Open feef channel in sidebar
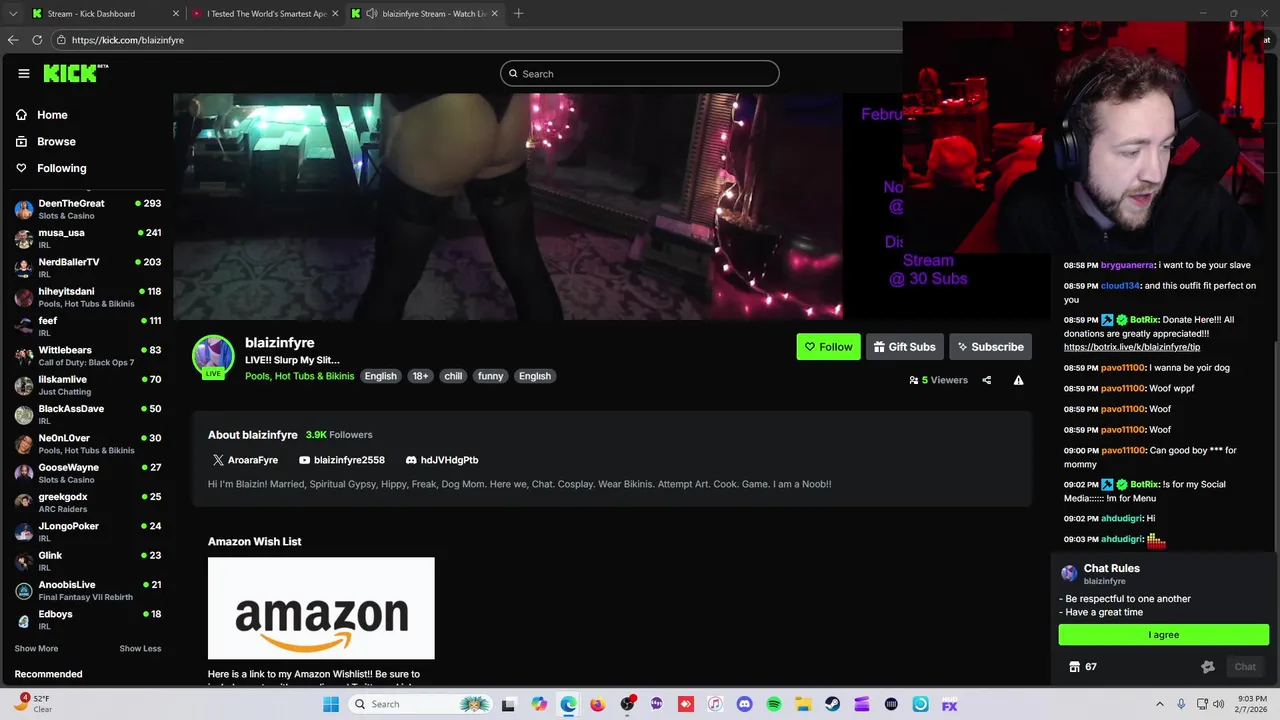This screenshot has width=1280, height=720. [88, 326]
